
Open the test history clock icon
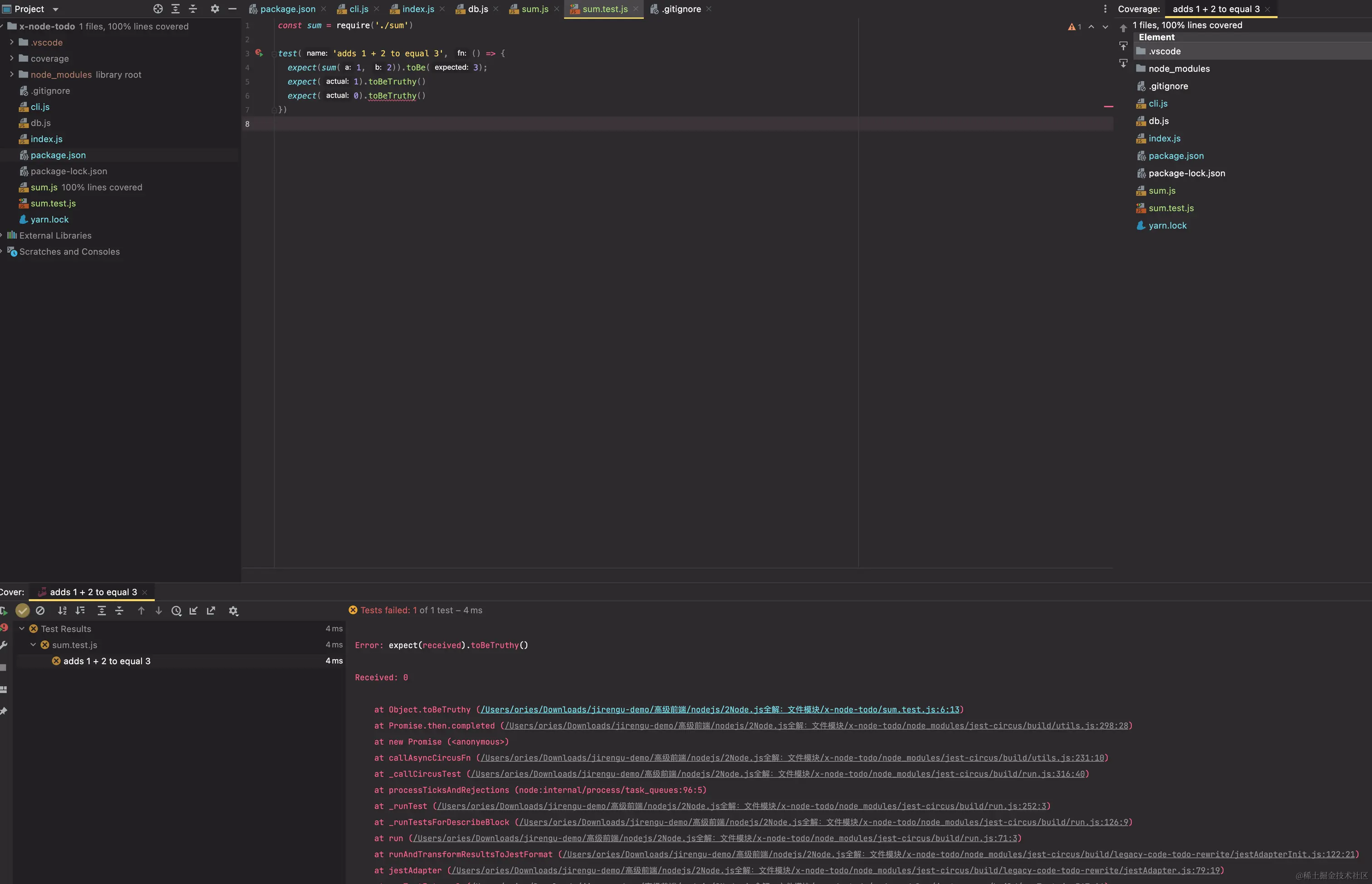(176, 611)
